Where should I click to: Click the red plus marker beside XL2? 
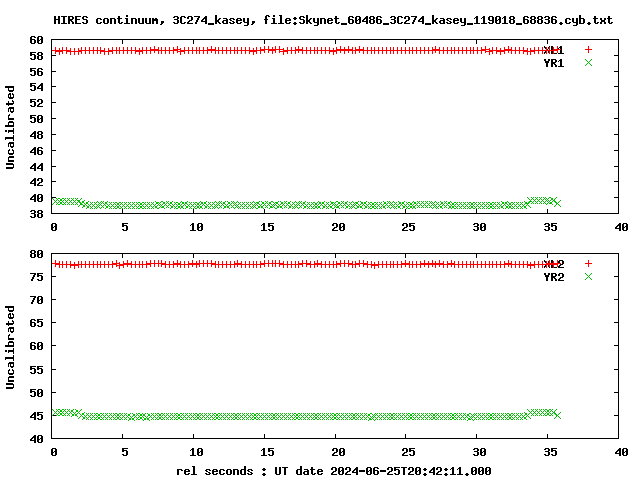pyautogui.click(x=588, y=264)
